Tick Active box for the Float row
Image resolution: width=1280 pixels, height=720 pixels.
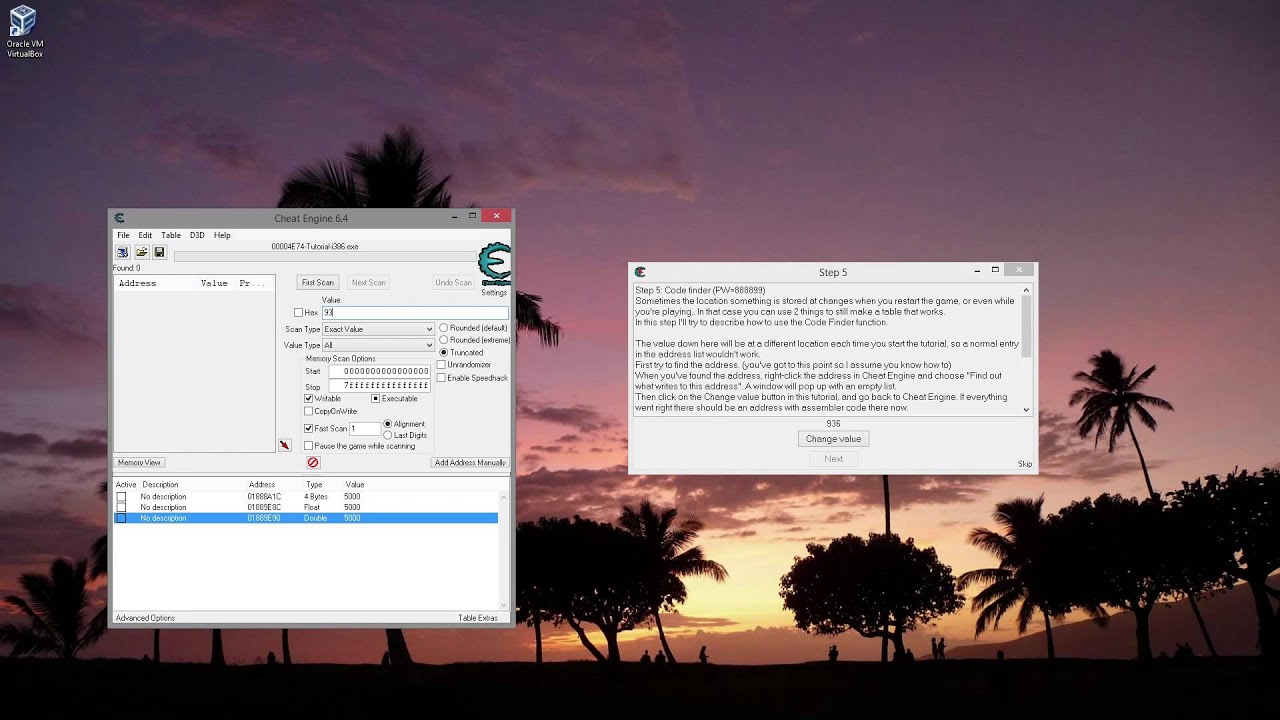tap(121, 507)
